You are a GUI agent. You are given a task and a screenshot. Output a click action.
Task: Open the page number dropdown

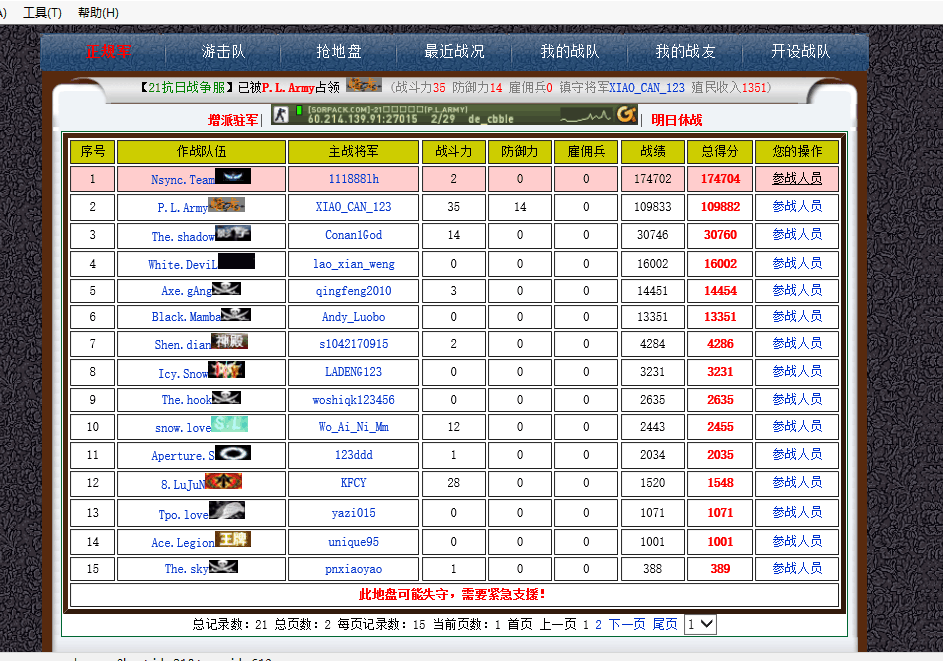pyautogui.click(x=700, y=624)
